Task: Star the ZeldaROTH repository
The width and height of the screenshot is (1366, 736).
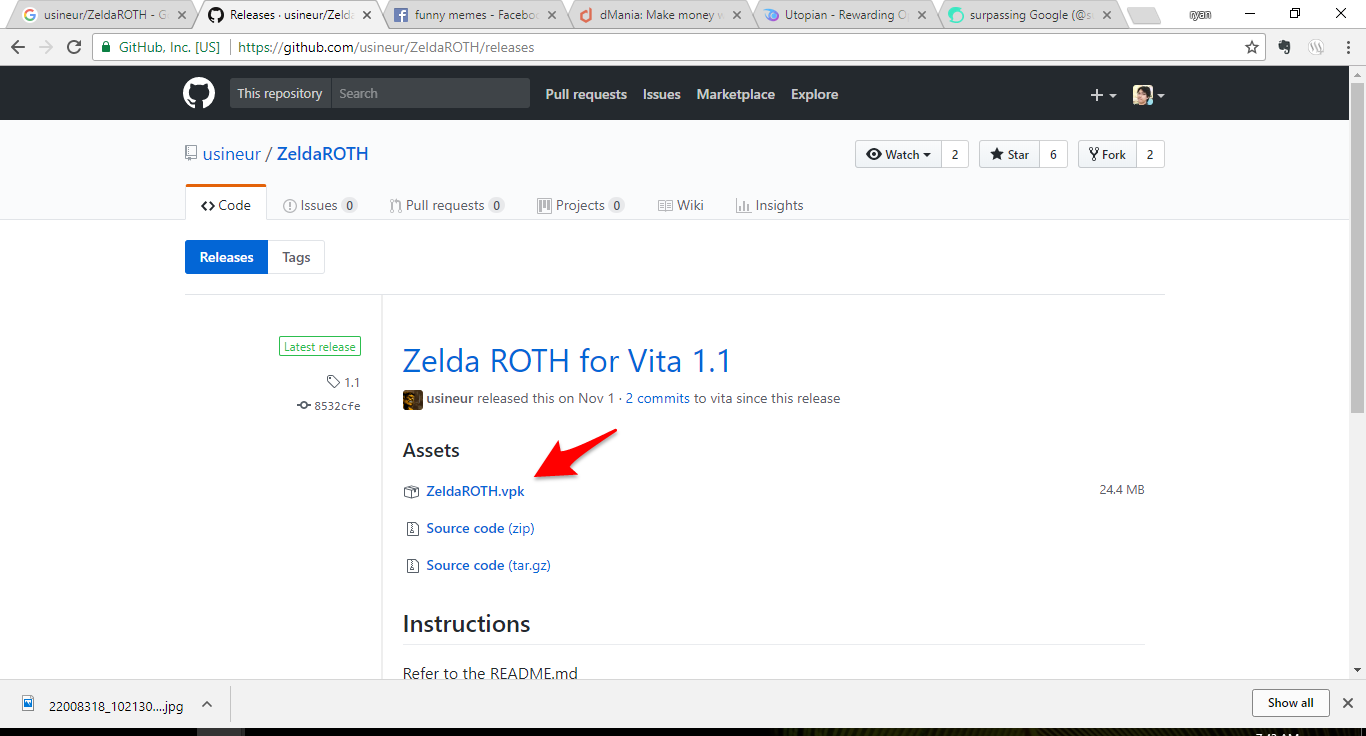Action: click(x=1009, y=154)
